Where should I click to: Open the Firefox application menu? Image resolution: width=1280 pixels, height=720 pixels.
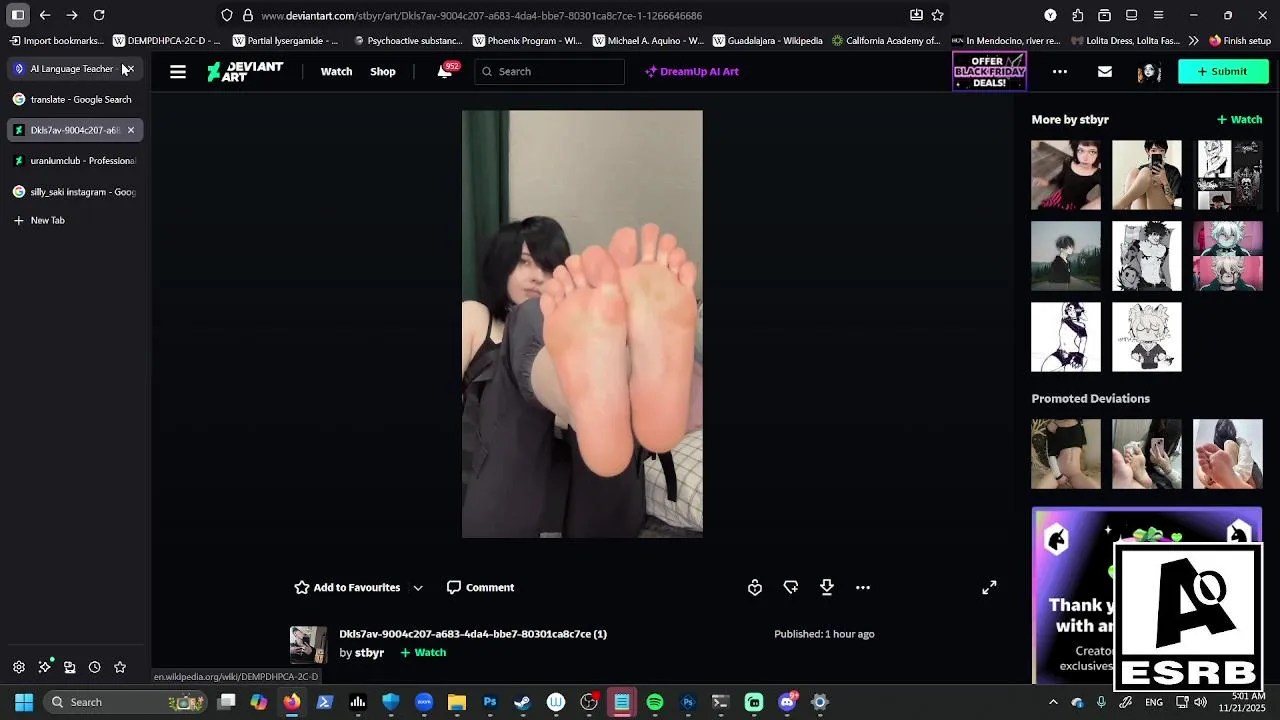(x=1158, y=15)
